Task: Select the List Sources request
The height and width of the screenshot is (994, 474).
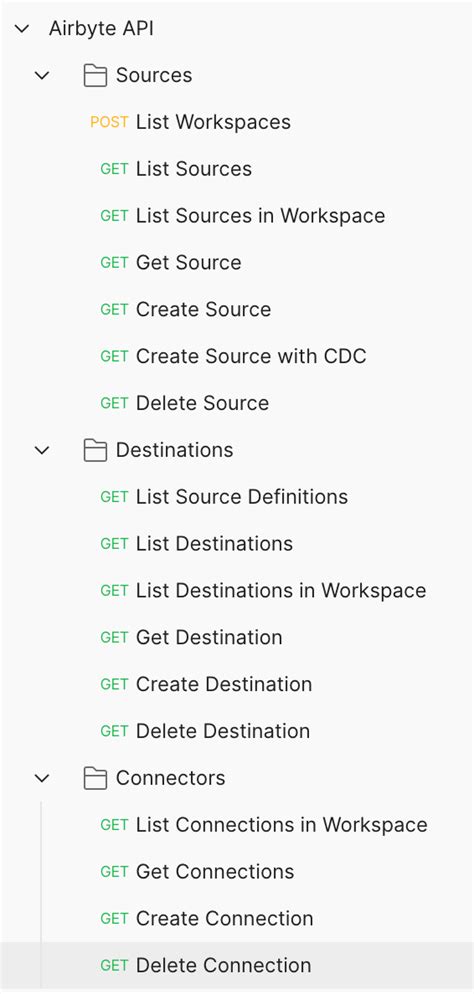Action: [237, 169]
